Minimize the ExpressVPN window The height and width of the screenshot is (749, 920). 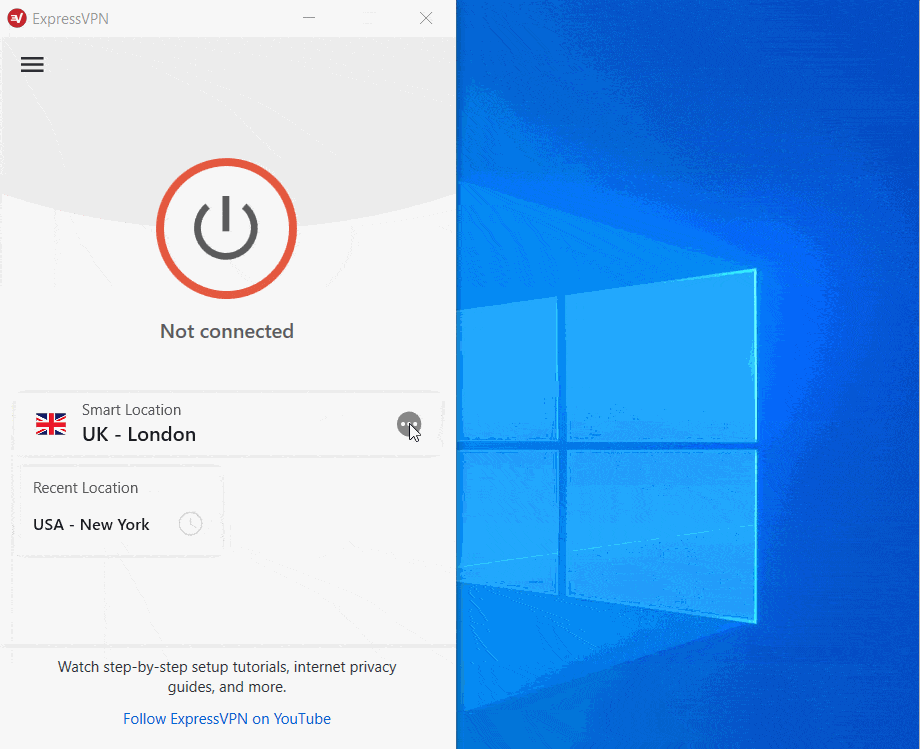click(x=309, y=18)
